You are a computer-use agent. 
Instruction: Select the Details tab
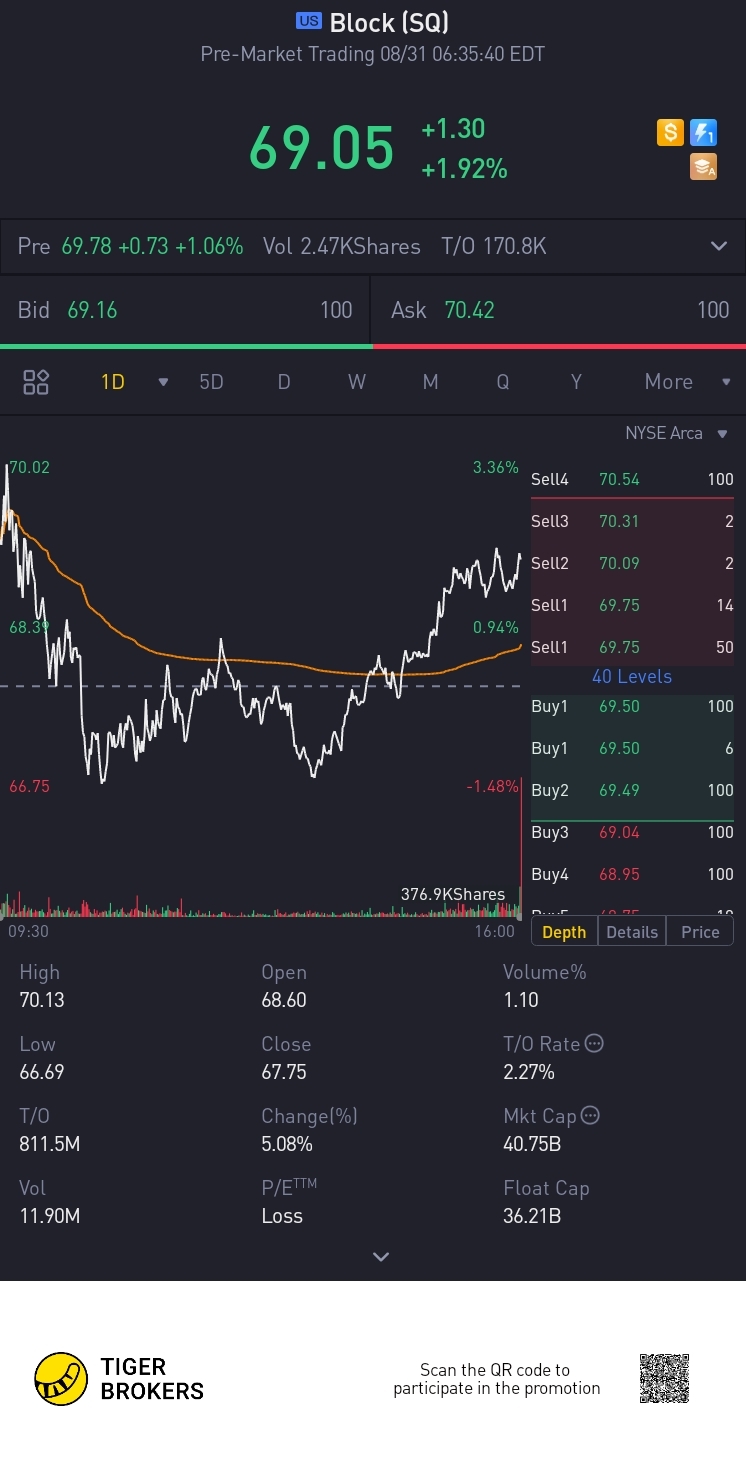click(632, 932)
